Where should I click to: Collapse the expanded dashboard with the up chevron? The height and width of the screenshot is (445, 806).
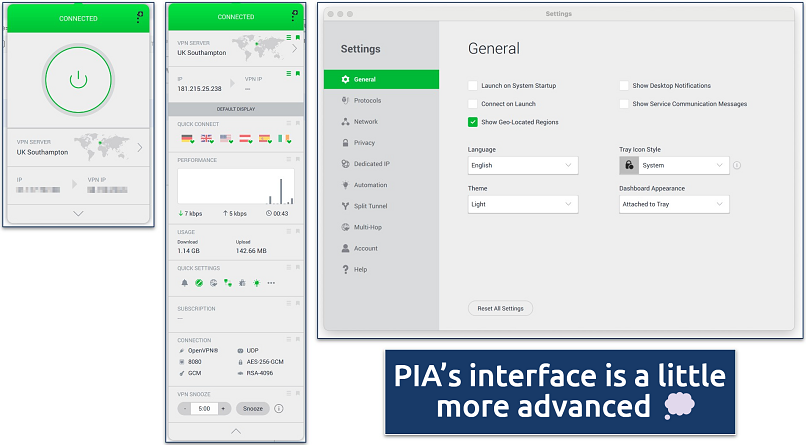coord(236,431)
